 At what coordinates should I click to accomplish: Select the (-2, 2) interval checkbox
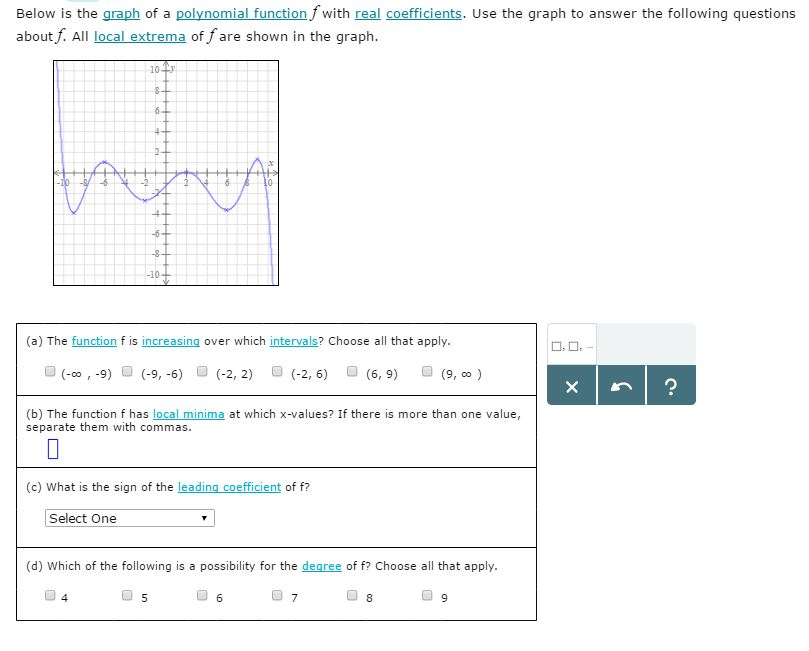(202, 371)
